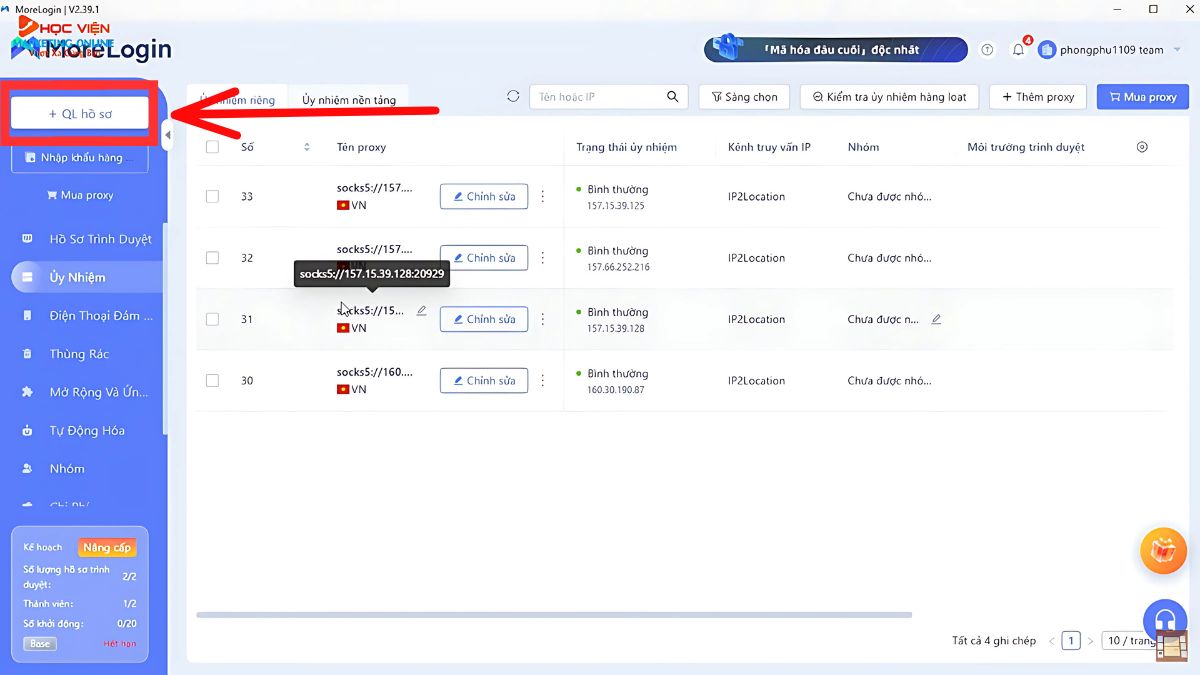Collapse the sidebar with arrow handle
1200x675 pixels.
coord(168,134)
